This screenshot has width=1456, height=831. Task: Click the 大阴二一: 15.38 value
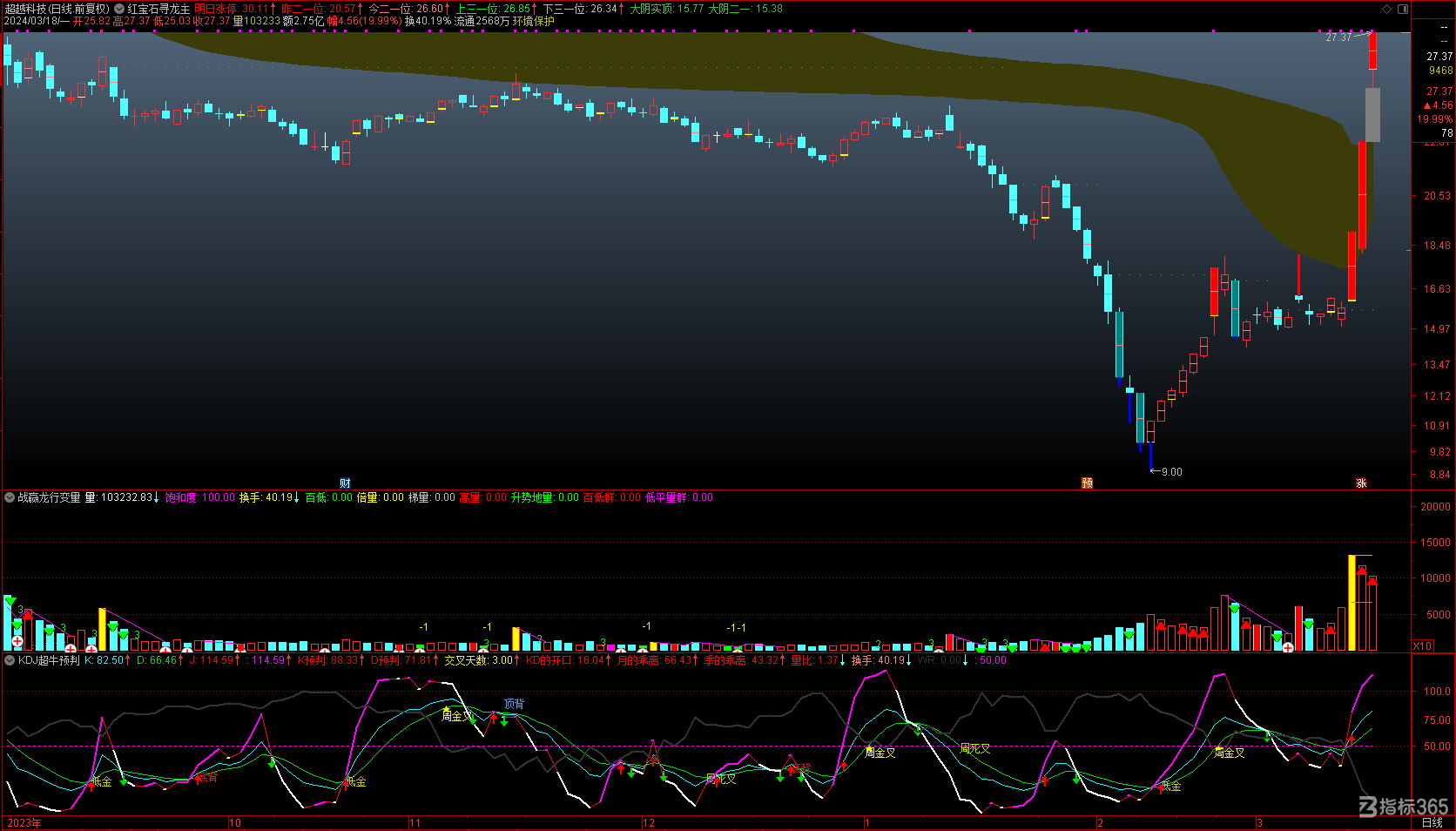(x=745, y=9)
